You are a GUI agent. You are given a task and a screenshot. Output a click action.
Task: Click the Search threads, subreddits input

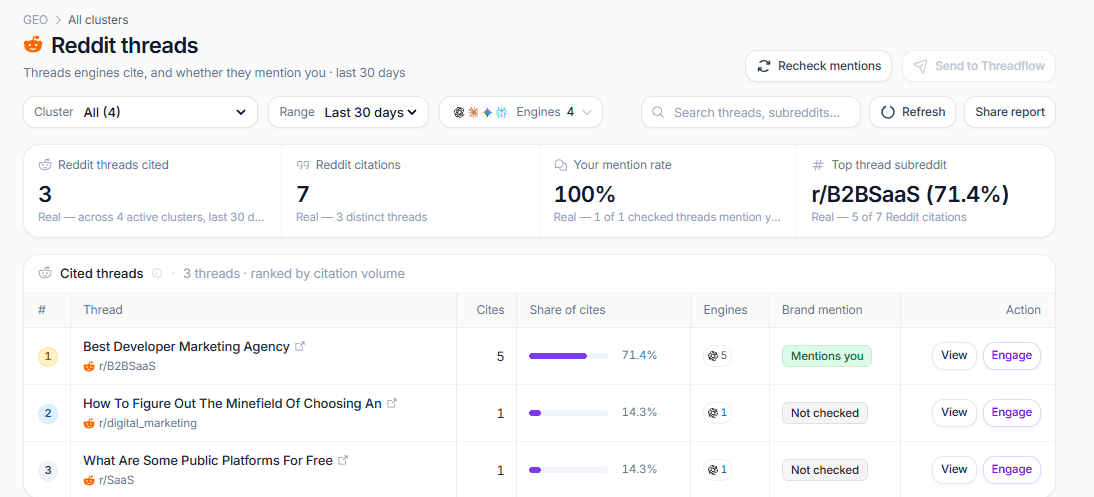751,112
